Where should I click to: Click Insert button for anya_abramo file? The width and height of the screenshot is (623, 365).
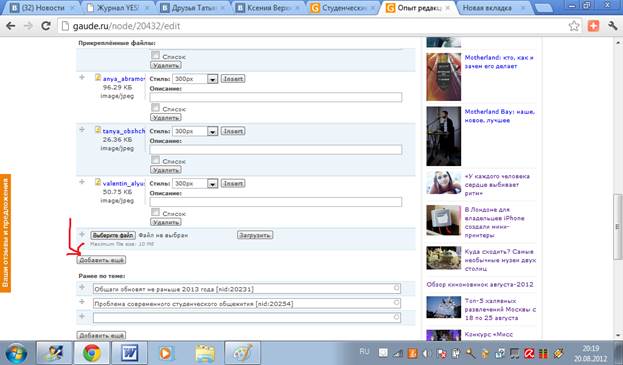[x=233, y=79]
